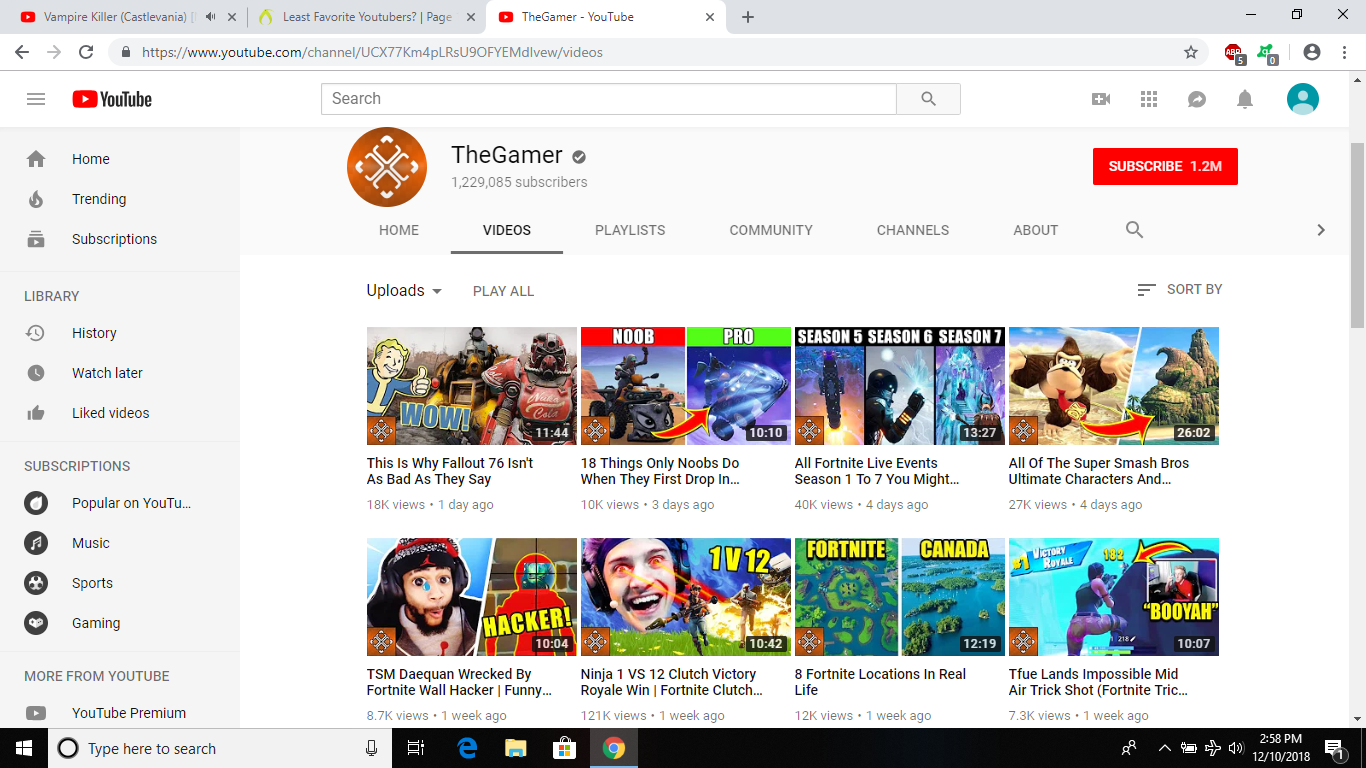Open Subscriptions in the sidebar
Screen dimensions: 1366x768
point(120,239)
